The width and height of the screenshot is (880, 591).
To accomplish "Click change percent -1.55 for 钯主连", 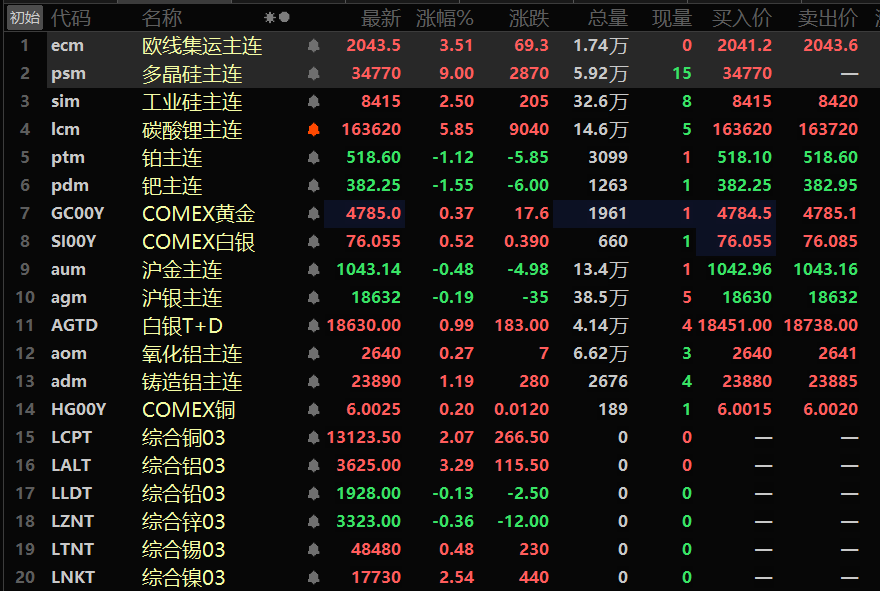I will 453,185.
